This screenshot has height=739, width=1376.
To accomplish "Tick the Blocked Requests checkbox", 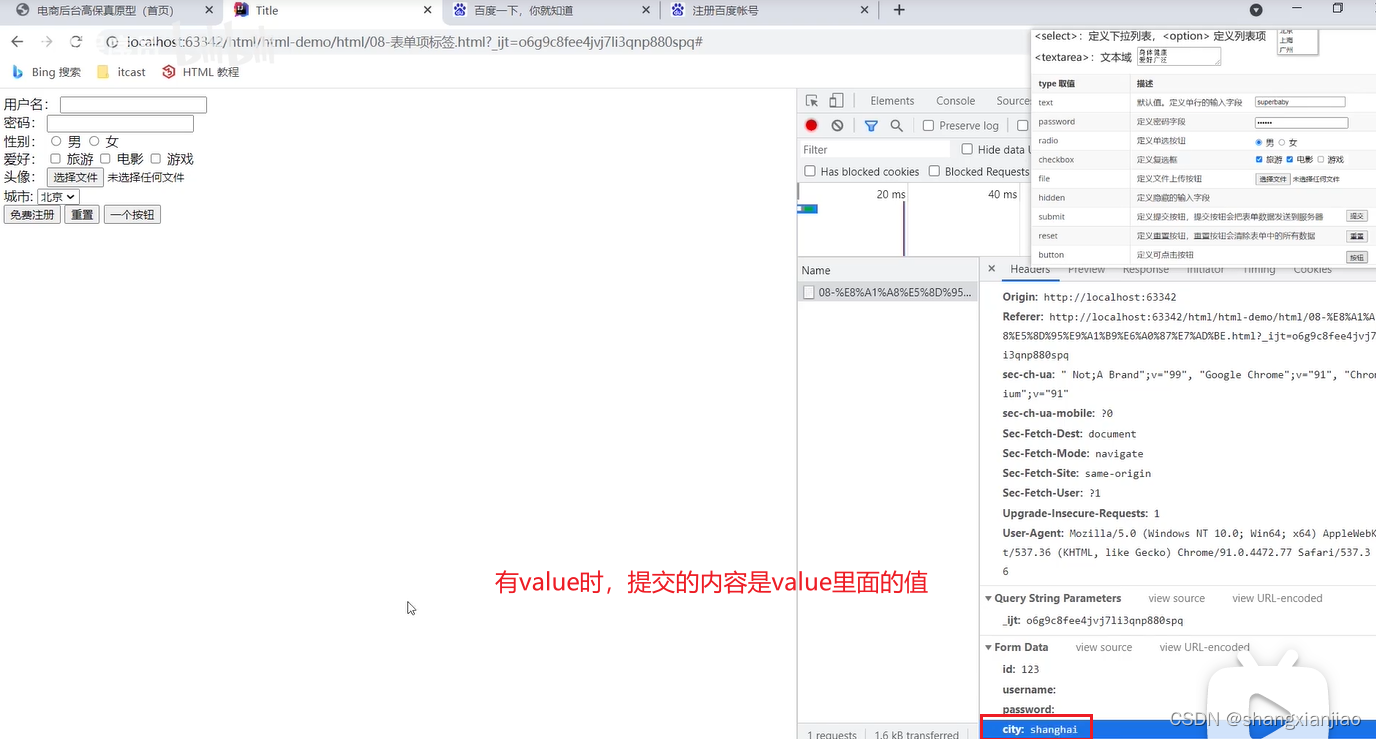I will coord(934,171).
